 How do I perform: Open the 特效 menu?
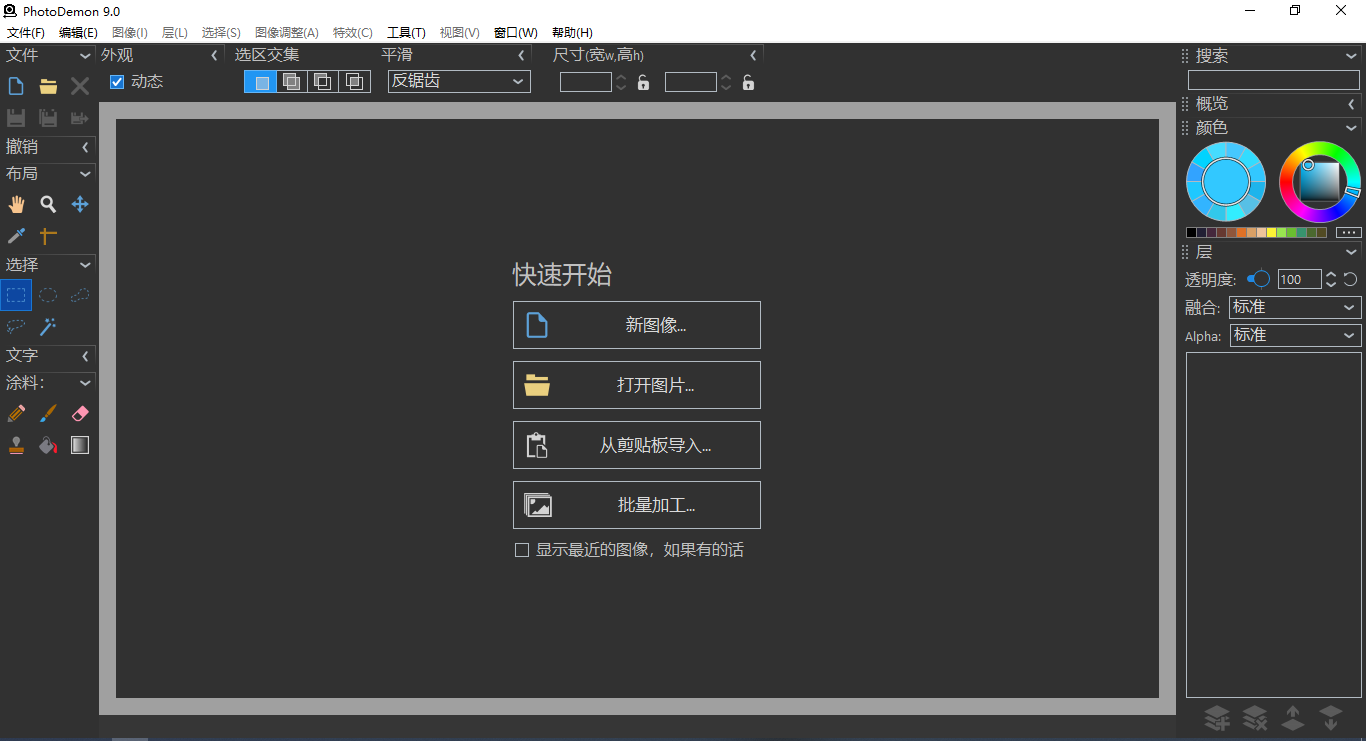click(352, 32)
